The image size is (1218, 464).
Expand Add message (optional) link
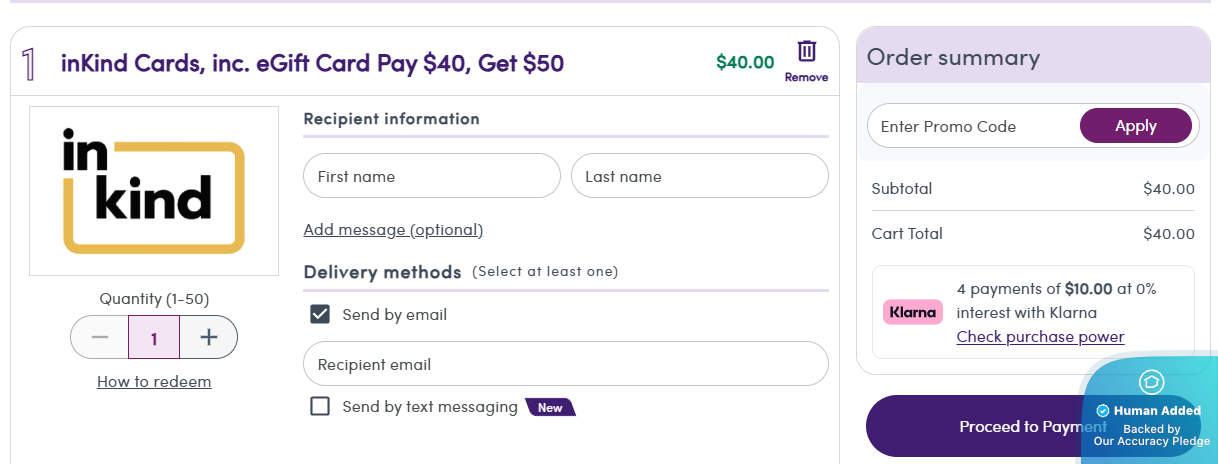[x=393, y=230]
